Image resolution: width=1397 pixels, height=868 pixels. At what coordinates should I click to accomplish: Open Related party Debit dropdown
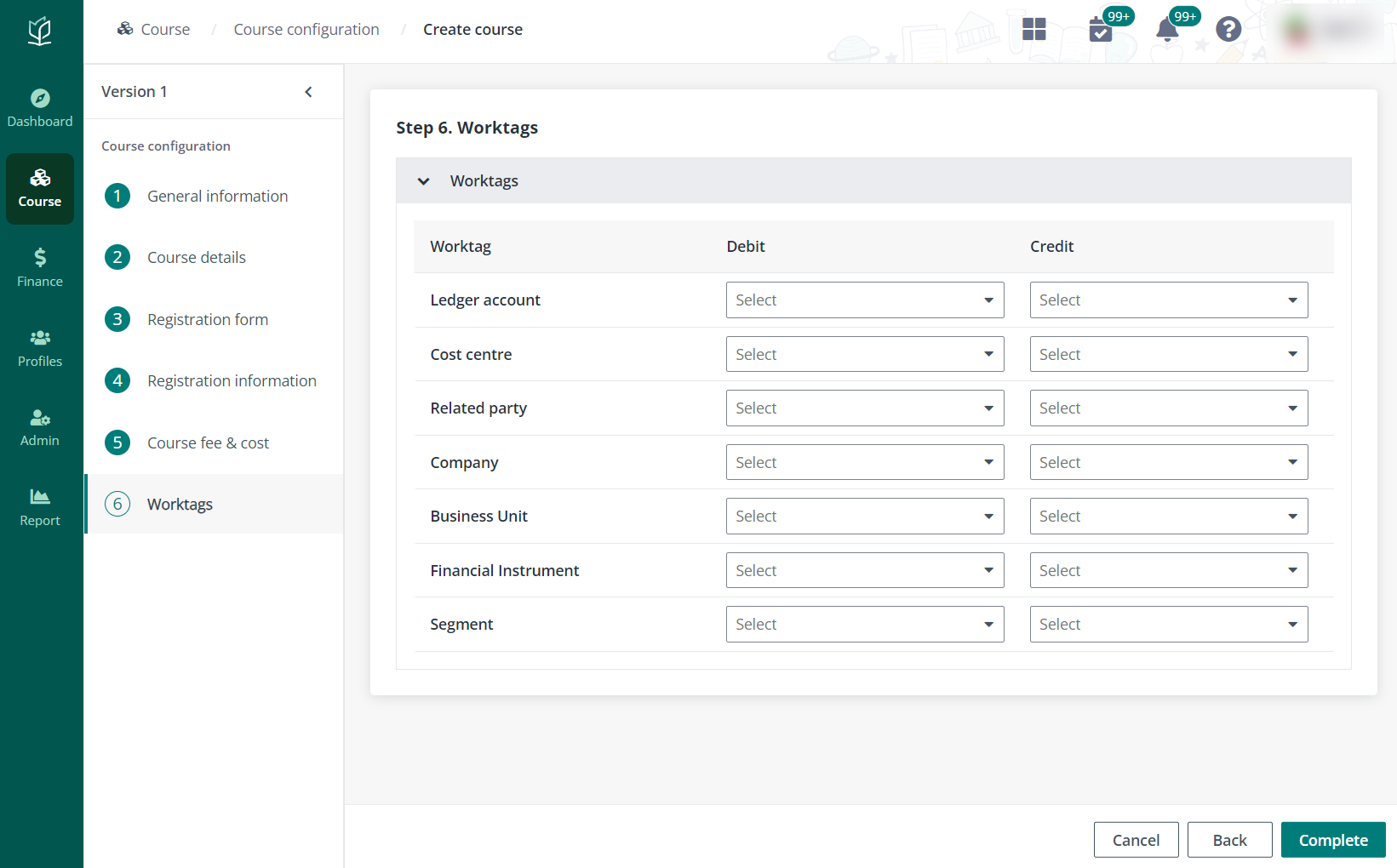tap(865, 408)
